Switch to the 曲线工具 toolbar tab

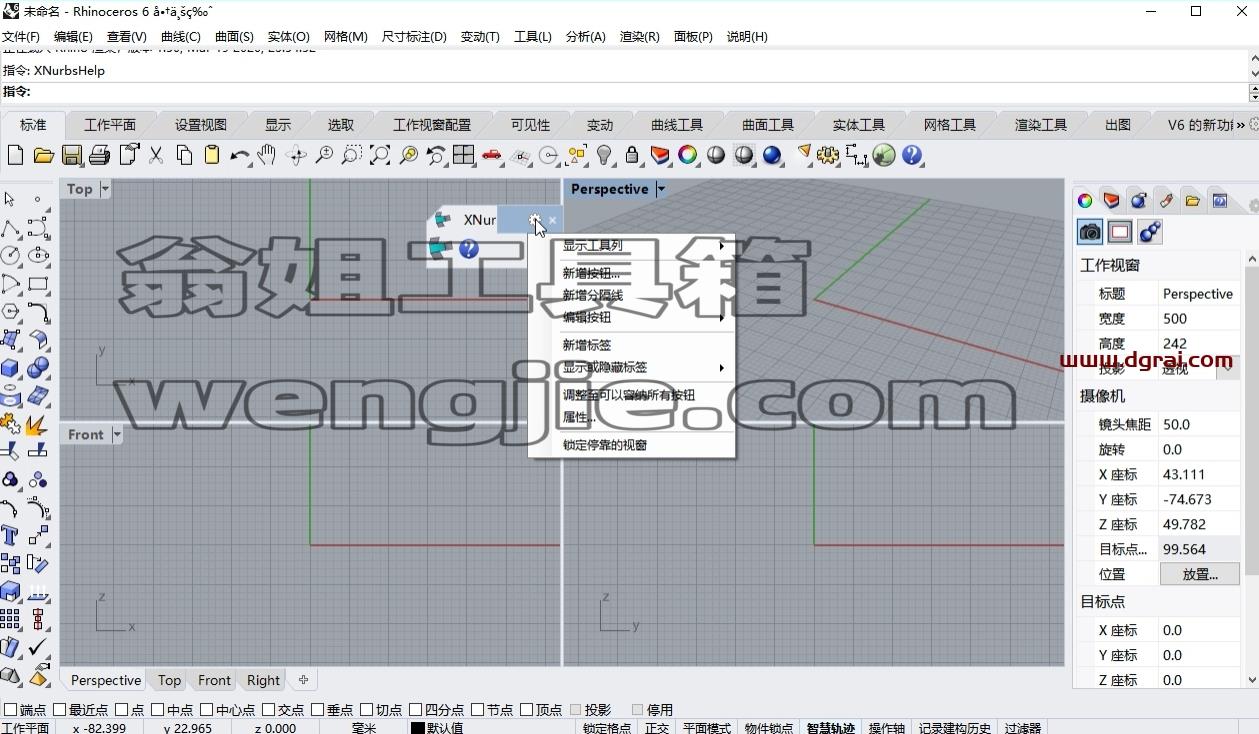677,125
